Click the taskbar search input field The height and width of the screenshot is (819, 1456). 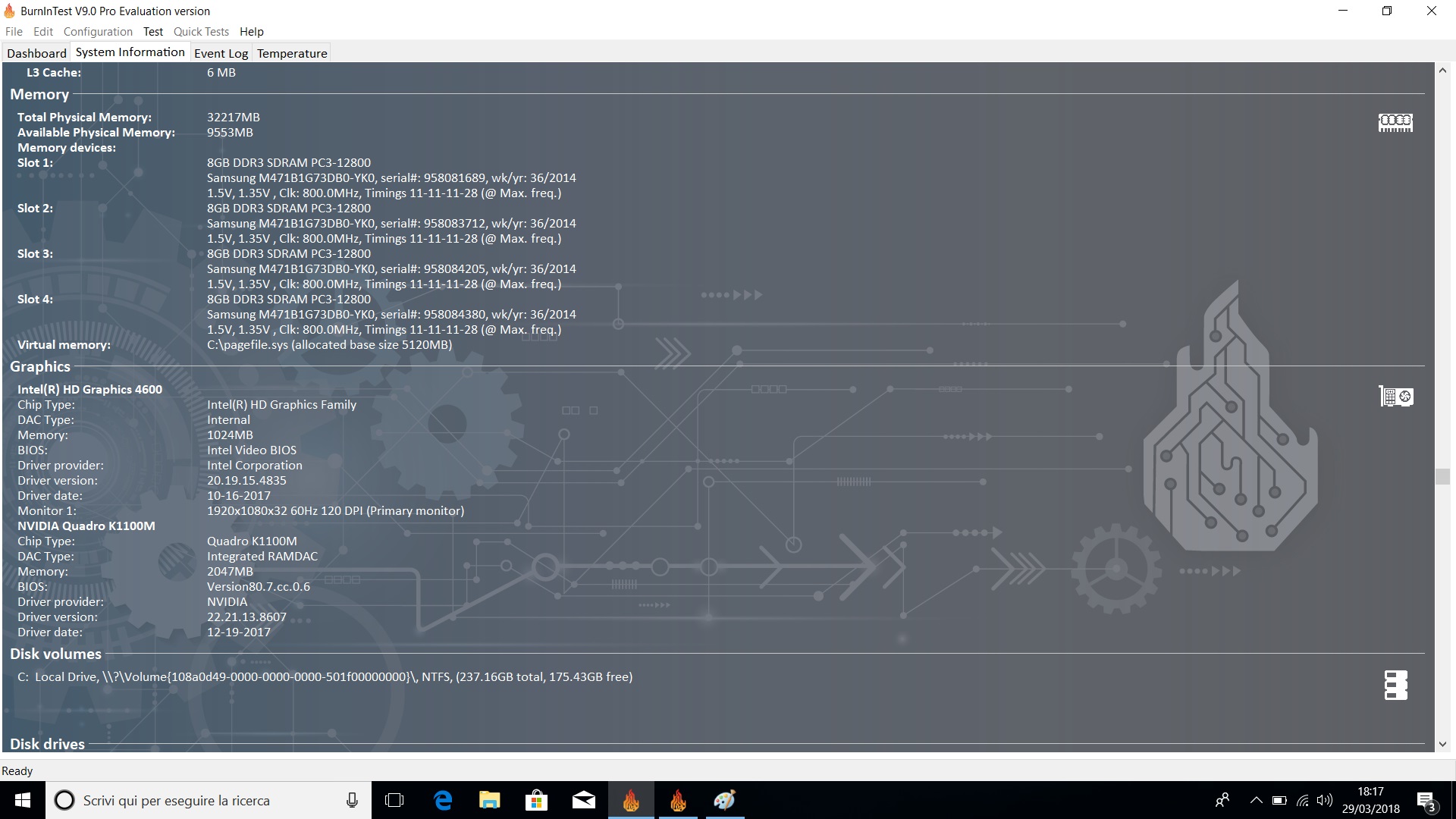209,800
